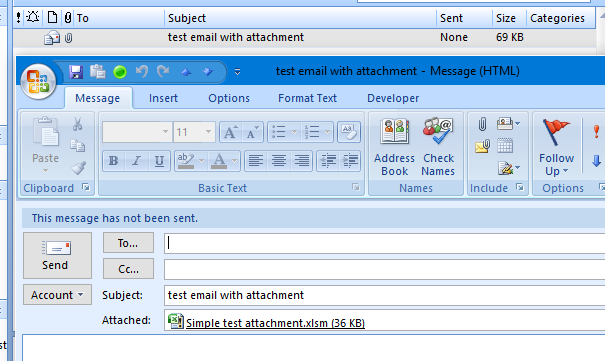The image size is (605, 361).
Task: Toggle Underline formatting
Action: click(159, 160)
